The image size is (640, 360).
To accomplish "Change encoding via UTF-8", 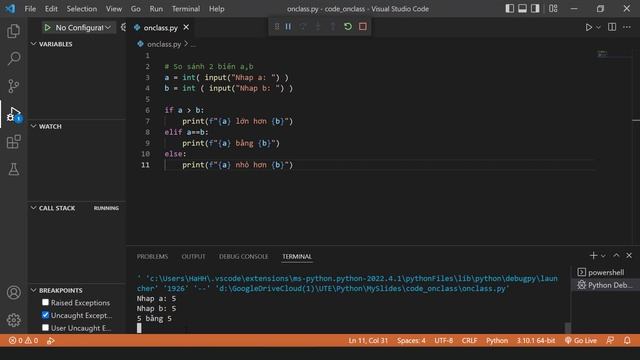I will click(x=444, y=340).
